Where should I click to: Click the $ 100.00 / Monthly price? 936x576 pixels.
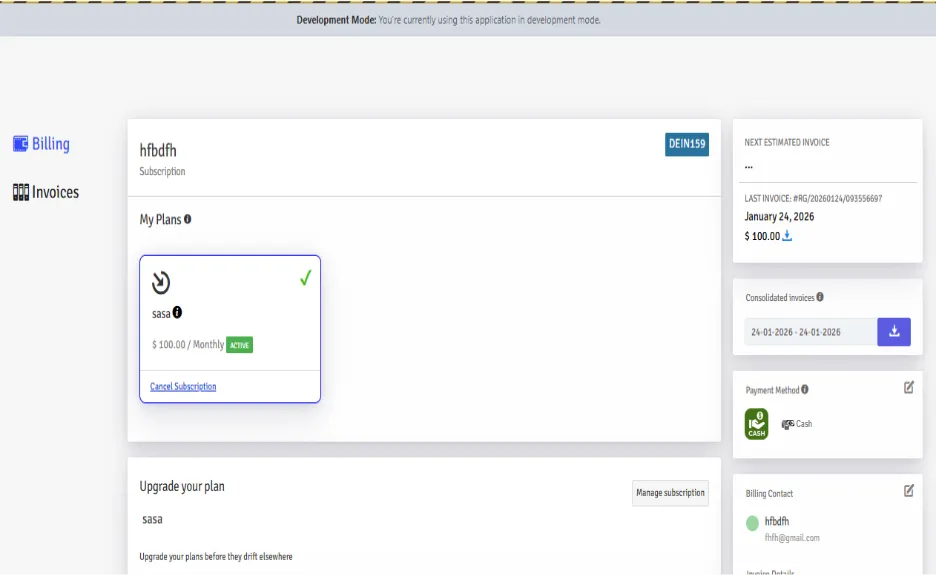pos(188,344)
